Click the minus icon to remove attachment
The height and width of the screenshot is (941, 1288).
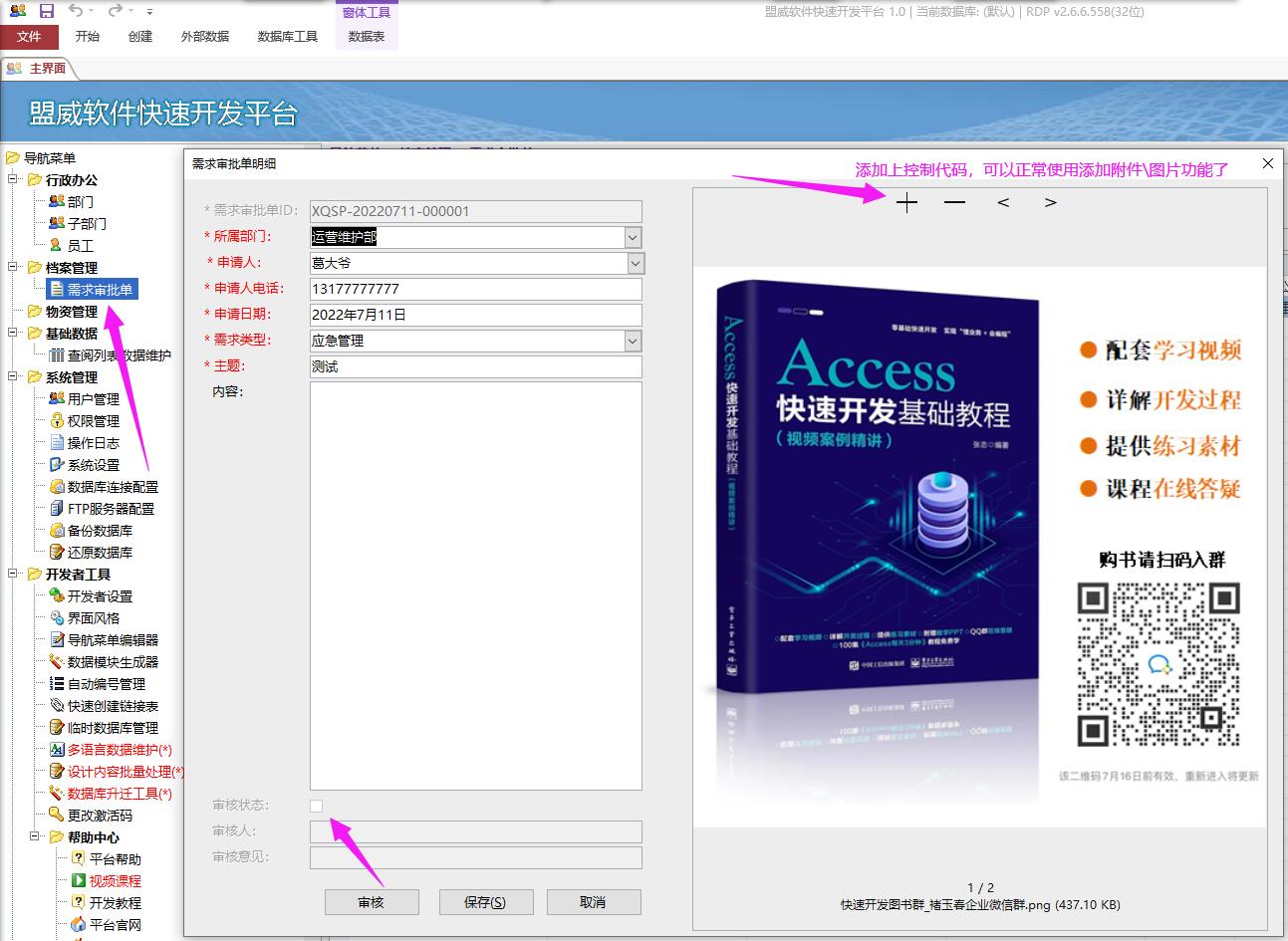click(954, 203)
